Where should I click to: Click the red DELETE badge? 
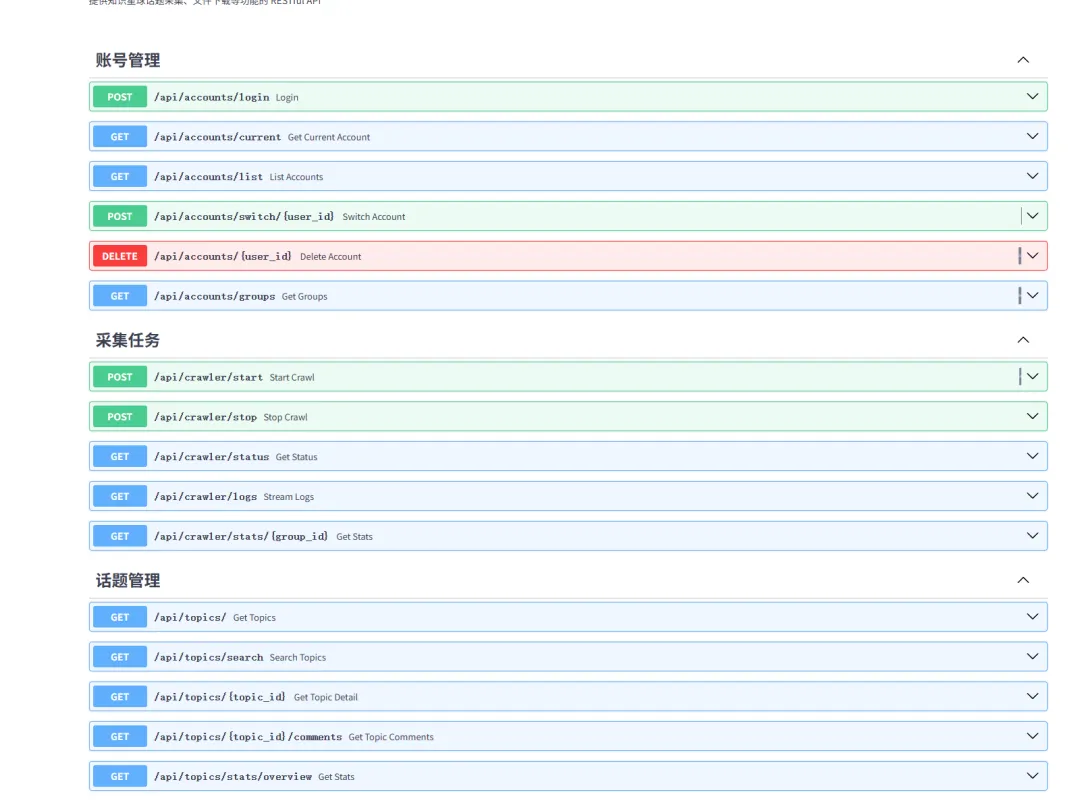[120, 256]
